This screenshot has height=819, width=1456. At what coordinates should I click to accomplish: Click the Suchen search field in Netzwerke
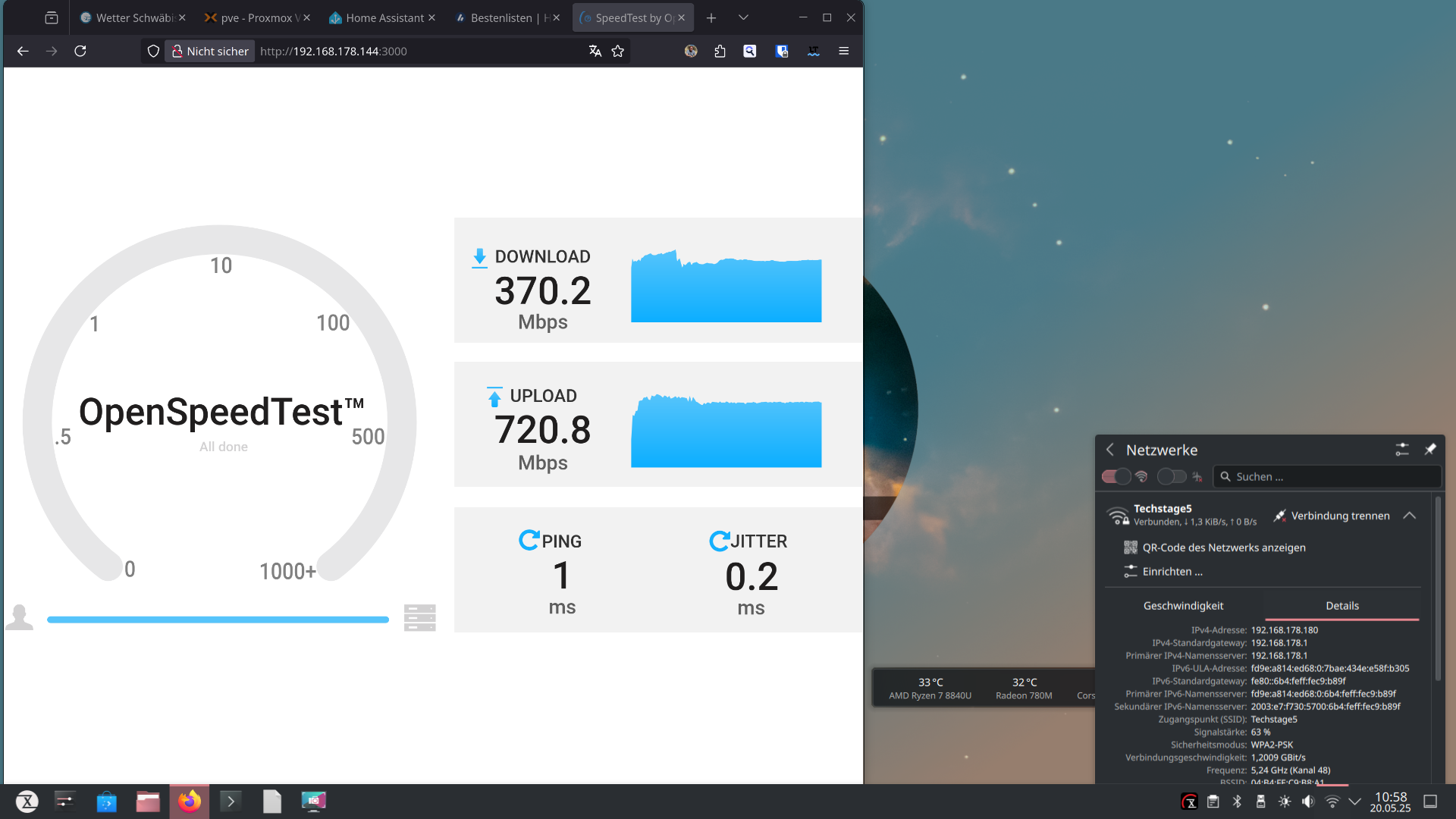click(1327, 476)
